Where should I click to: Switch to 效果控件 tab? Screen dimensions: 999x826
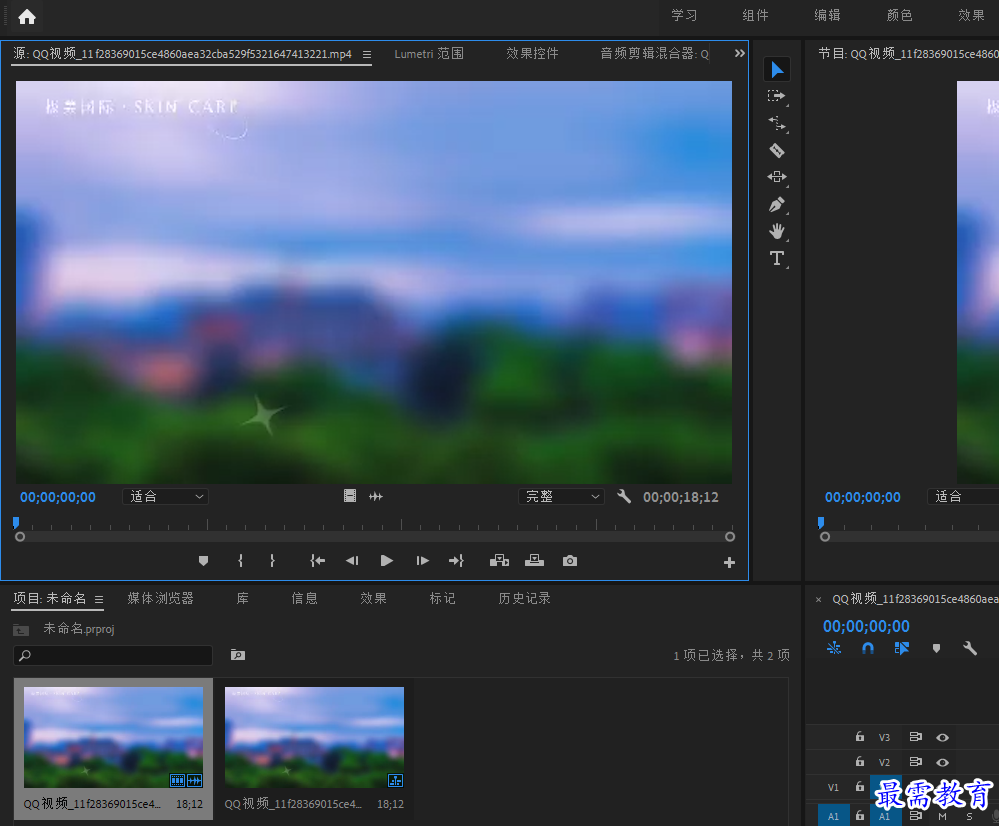[x=533, y=54]
